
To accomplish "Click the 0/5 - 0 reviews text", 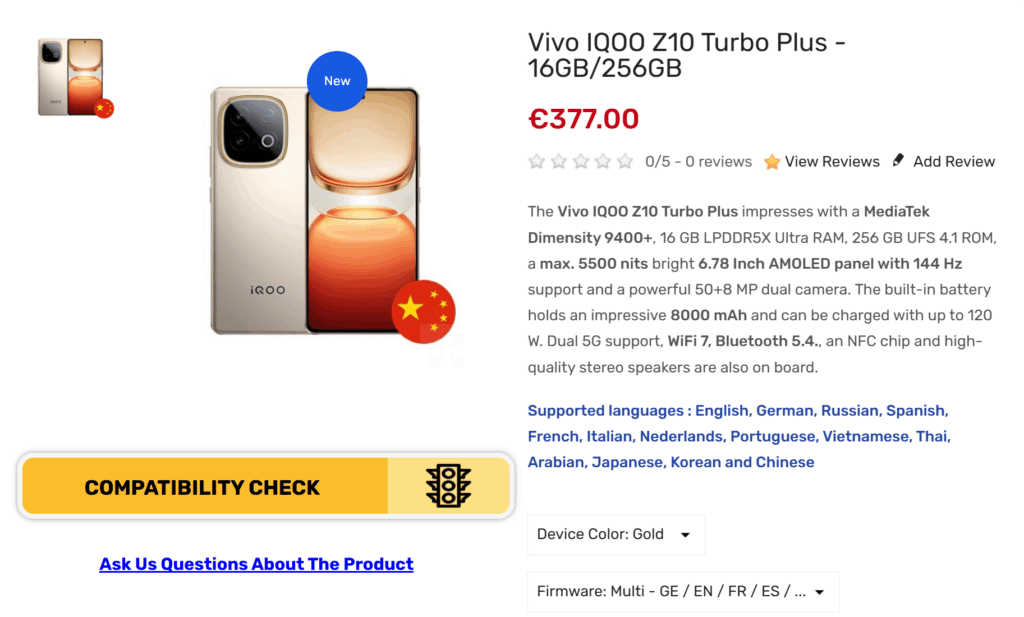I will [x=698, y=162].
